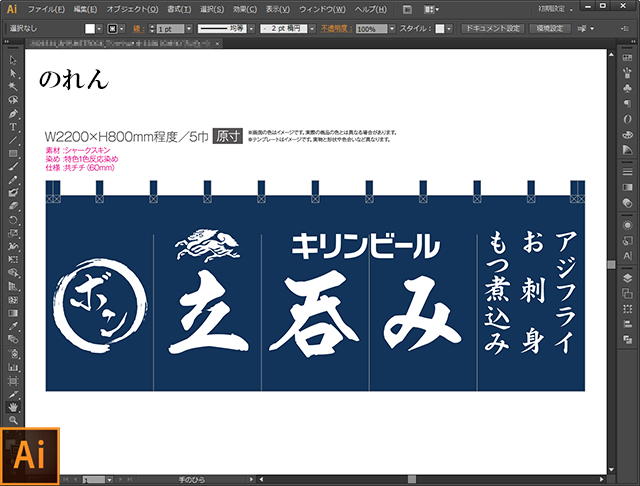Open the Transparency panel icon

tap(627, 203)
